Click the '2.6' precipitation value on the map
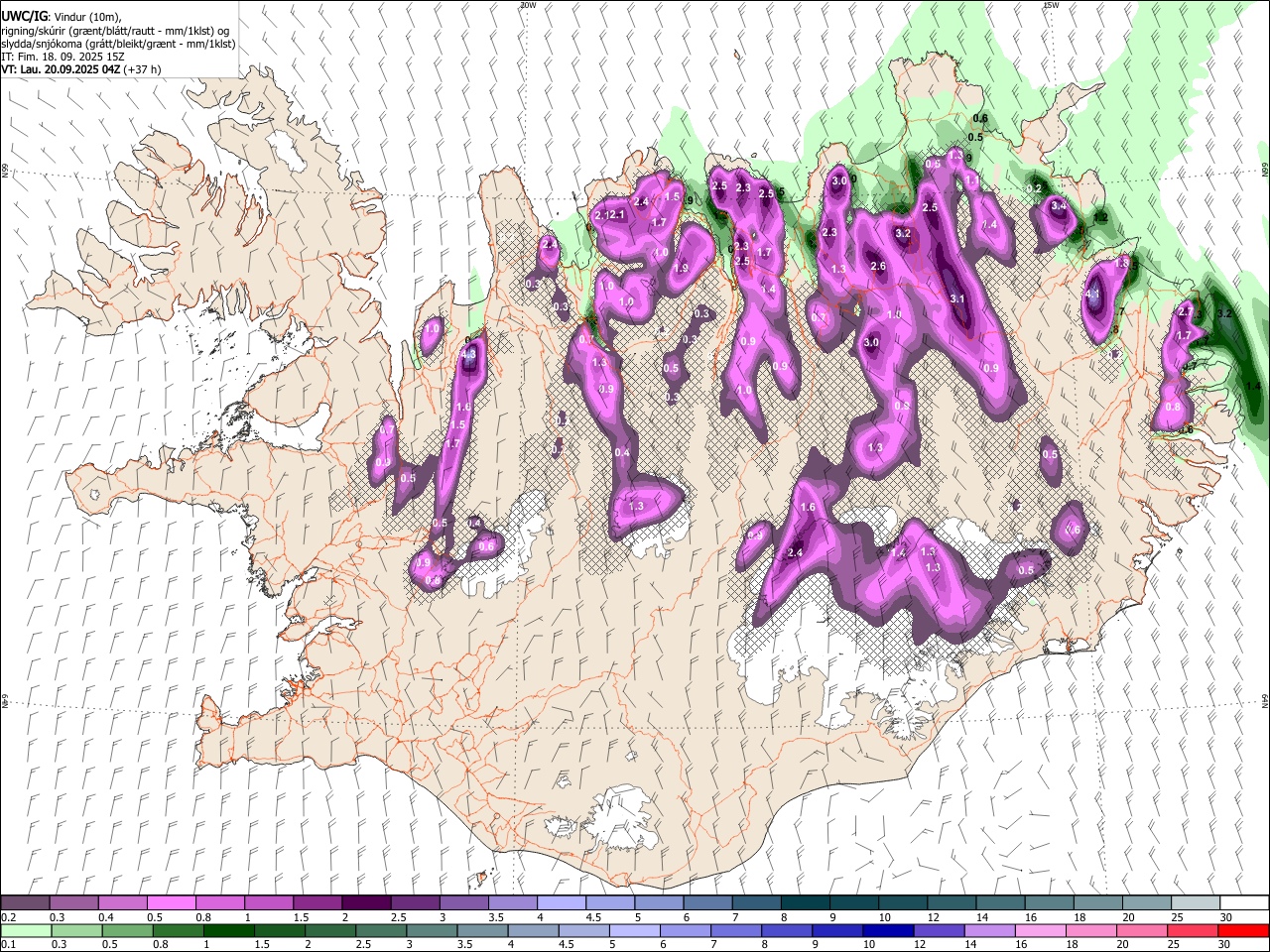This screenshot has width=1270, height=952. (878, 266)
